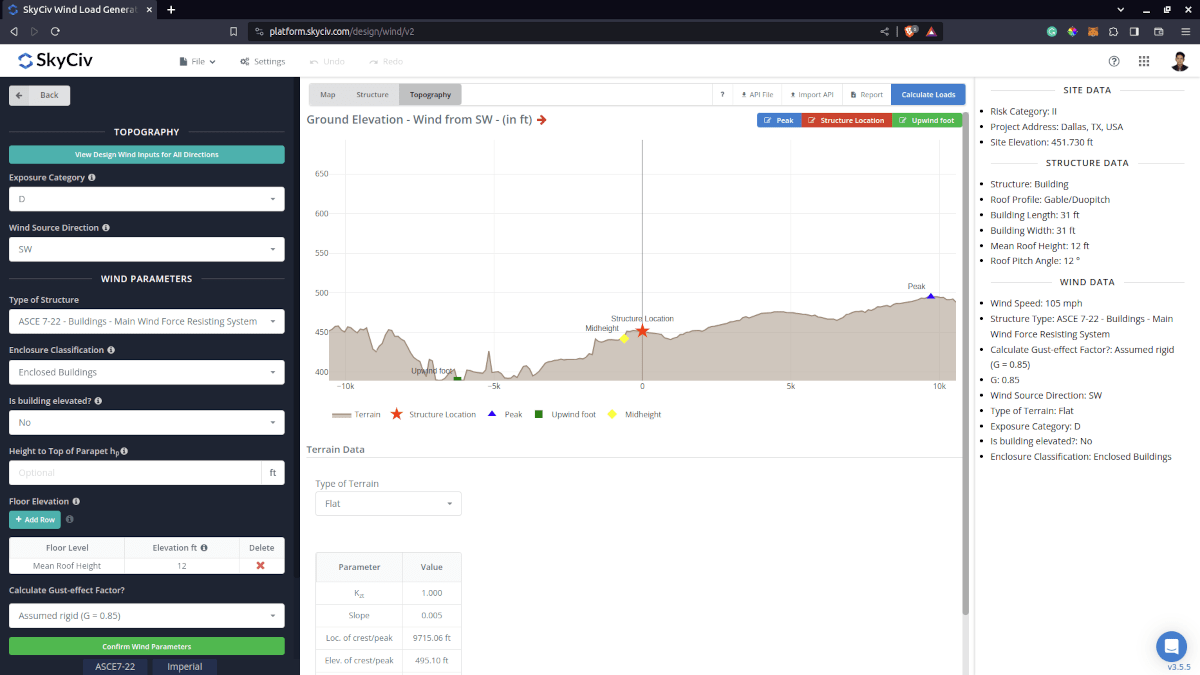1200x675 pixels.
Task: Open the Is building elevated dropdown
Action: (146, 423)
